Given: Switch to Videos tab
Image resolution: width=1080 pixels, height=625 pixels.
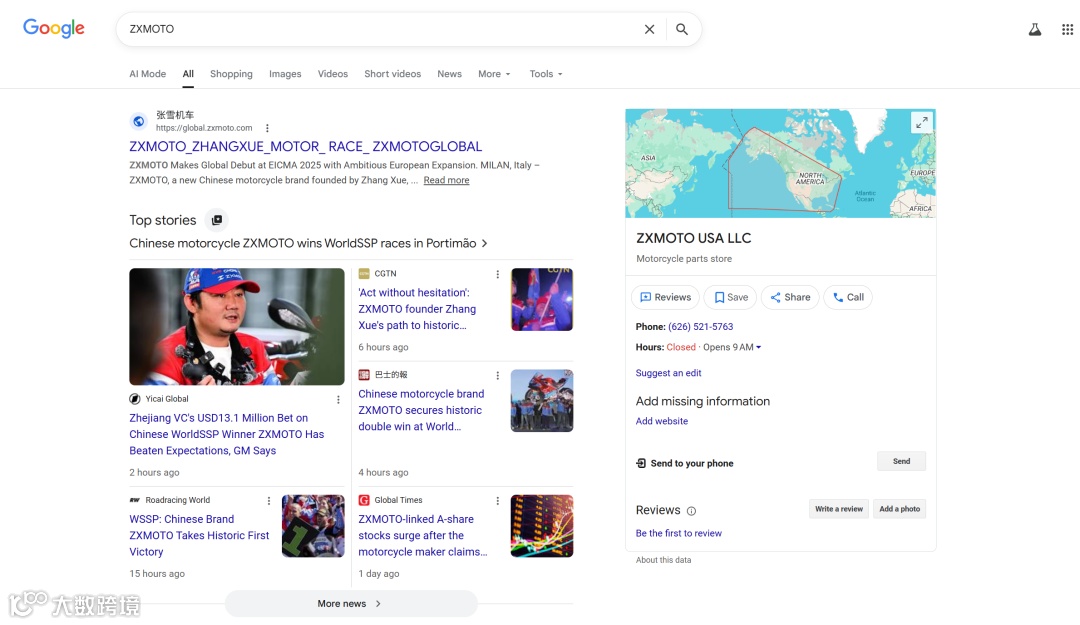Looking at the screenshot, I should 333,74.
